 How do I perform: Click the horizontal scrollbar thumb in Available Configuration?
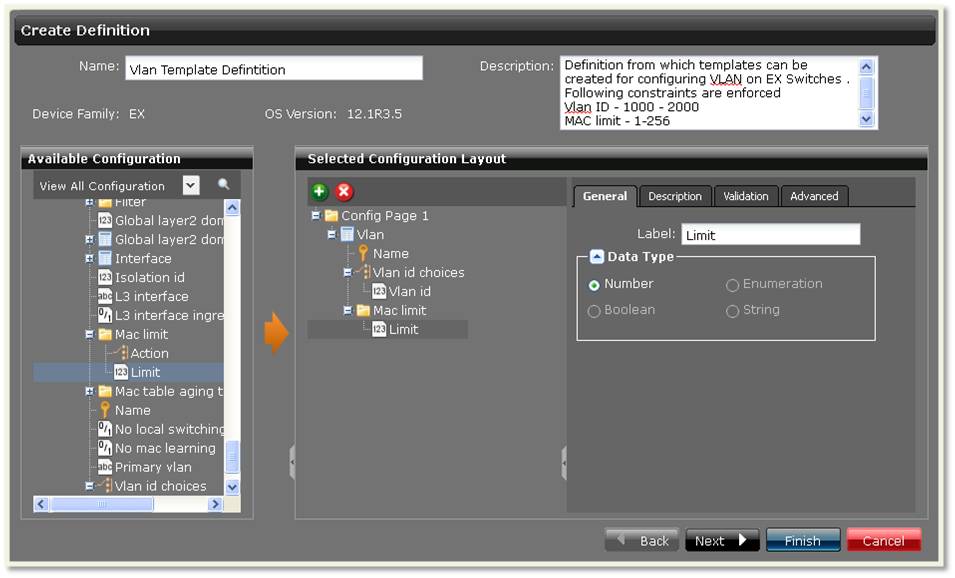pos(102,504)
